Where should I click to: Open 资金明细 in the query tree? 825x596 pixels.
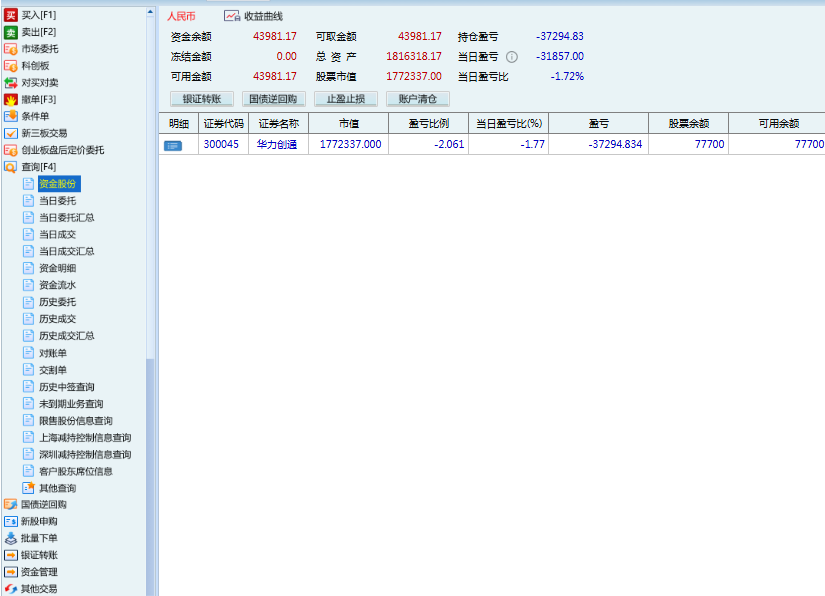click(x=58, y=268)
